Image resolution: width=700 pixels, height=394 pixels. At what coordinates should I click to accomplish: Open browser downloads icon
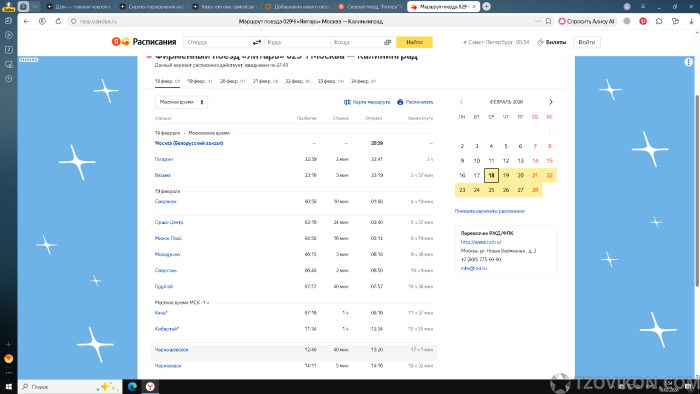691,21
